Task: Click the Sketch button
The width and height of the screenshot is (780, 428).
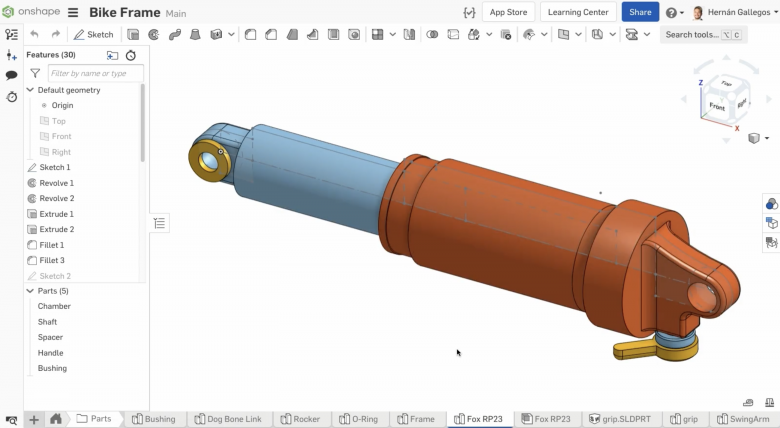Action: (93, 34)
